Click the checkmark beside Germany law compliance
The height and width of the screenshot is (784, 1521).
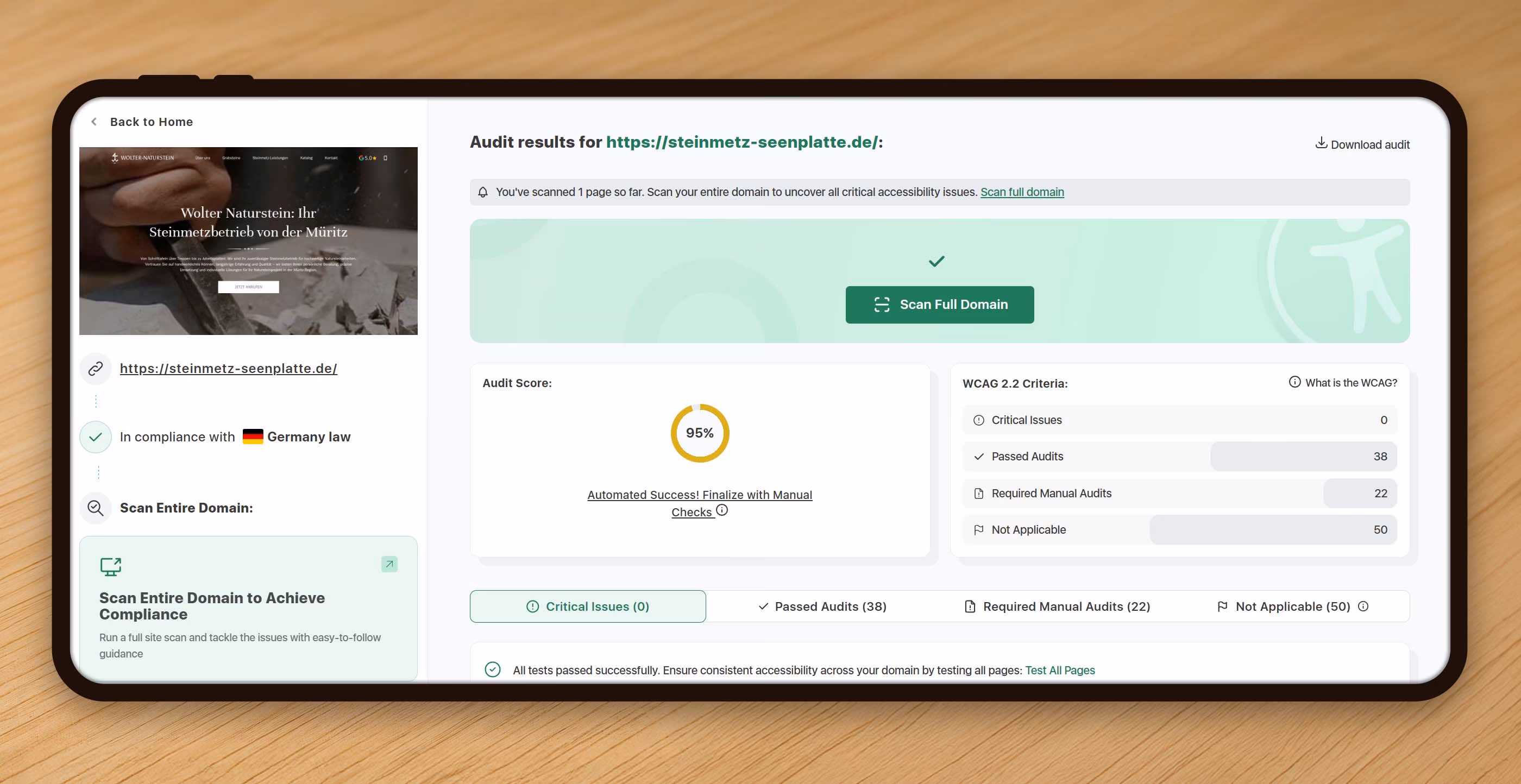pyautogui.click(x=95, y=437)
